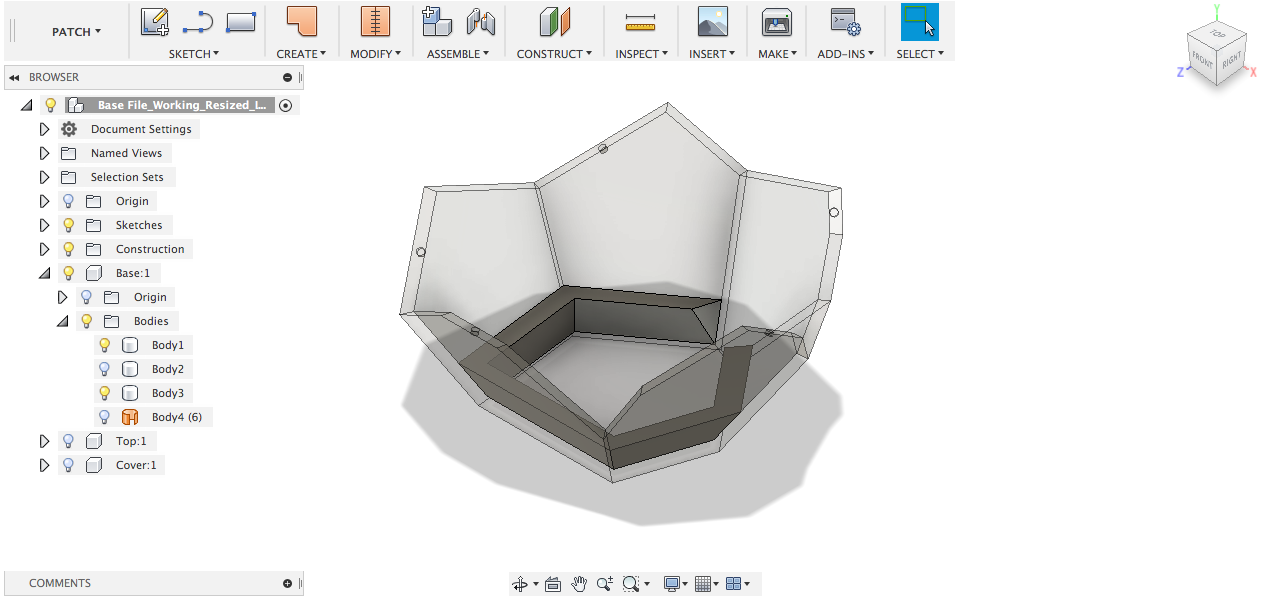The height and width of the screenshot is (600, 1269).
Task: Click the blue Select tool icon
Action: coord(920,21)
